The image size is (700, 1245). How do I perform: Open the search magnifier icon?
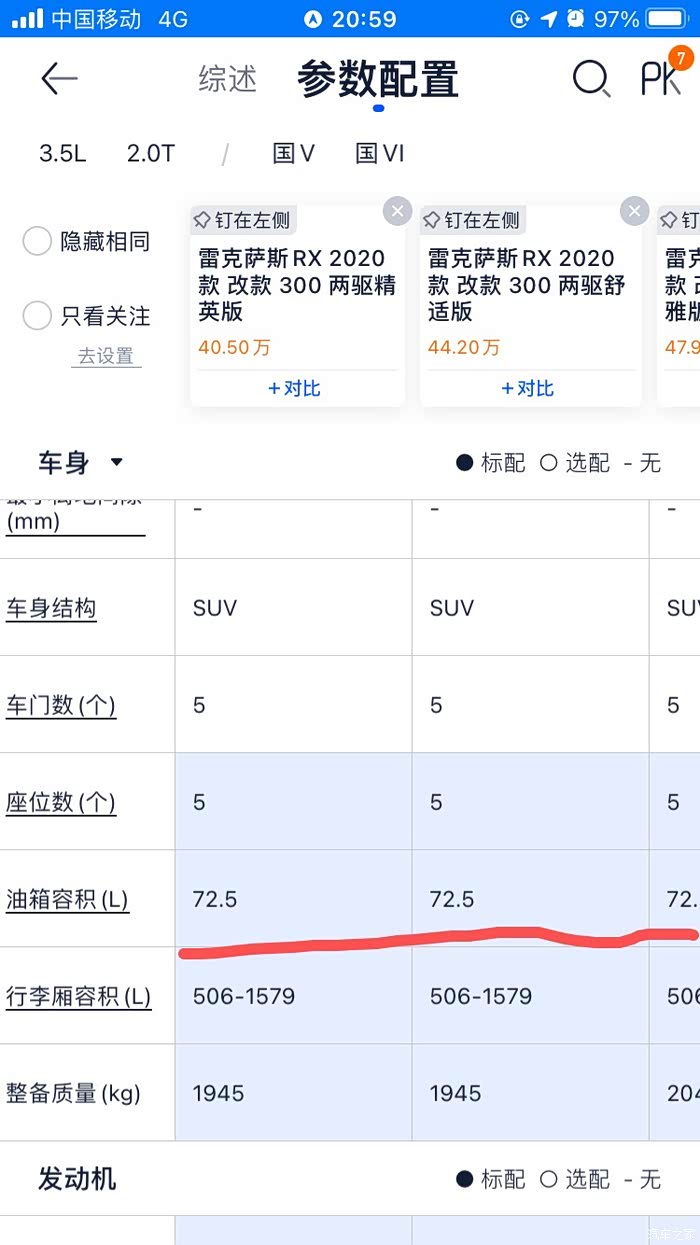[x=590, y=79]
